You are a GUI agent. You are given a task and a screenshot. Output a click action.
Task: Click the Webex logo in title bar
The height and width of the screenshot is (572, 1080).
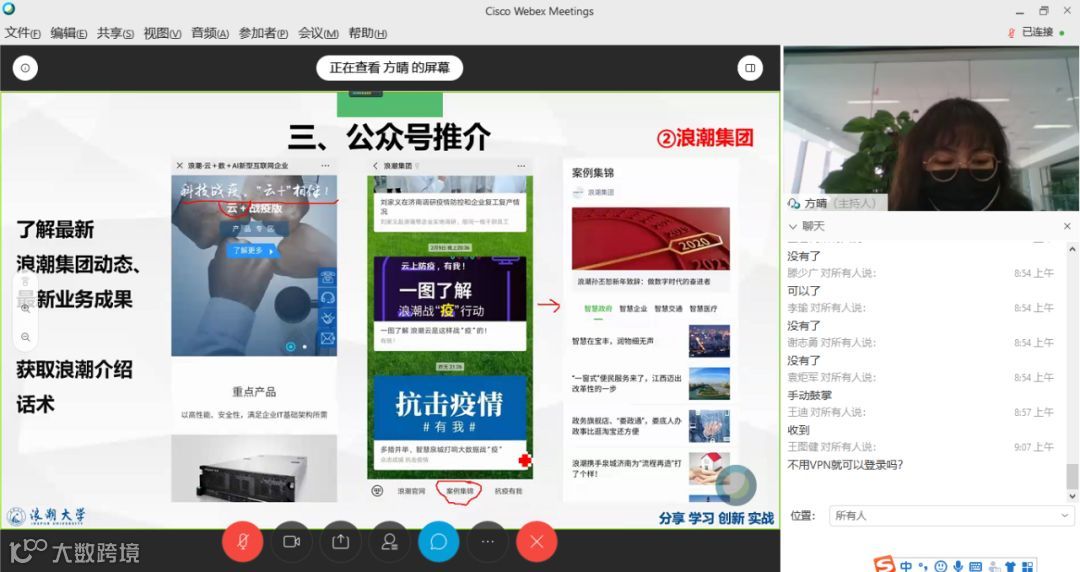pos(8,9)
